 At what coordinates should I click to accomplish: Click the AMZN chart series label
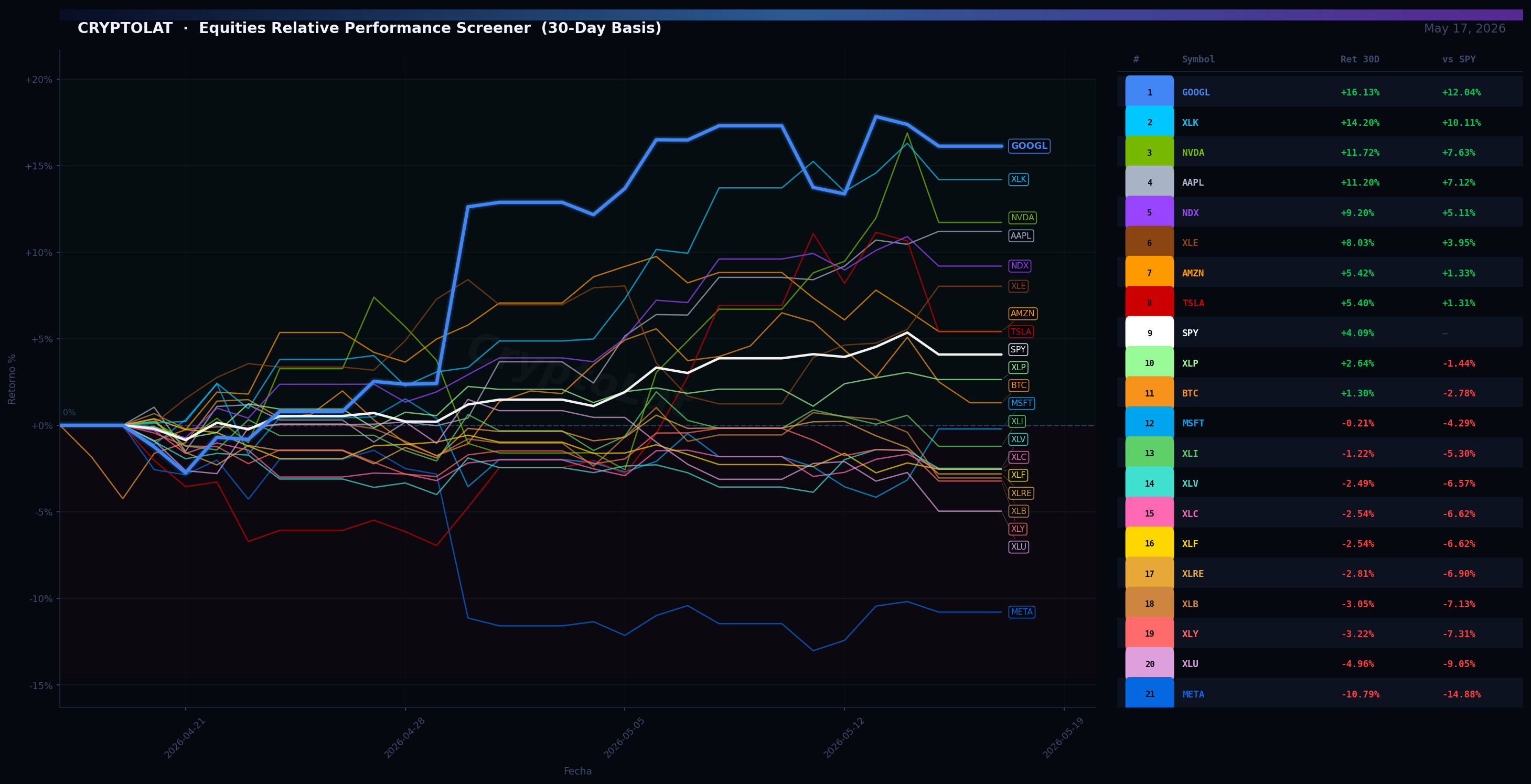(1022, 313)
